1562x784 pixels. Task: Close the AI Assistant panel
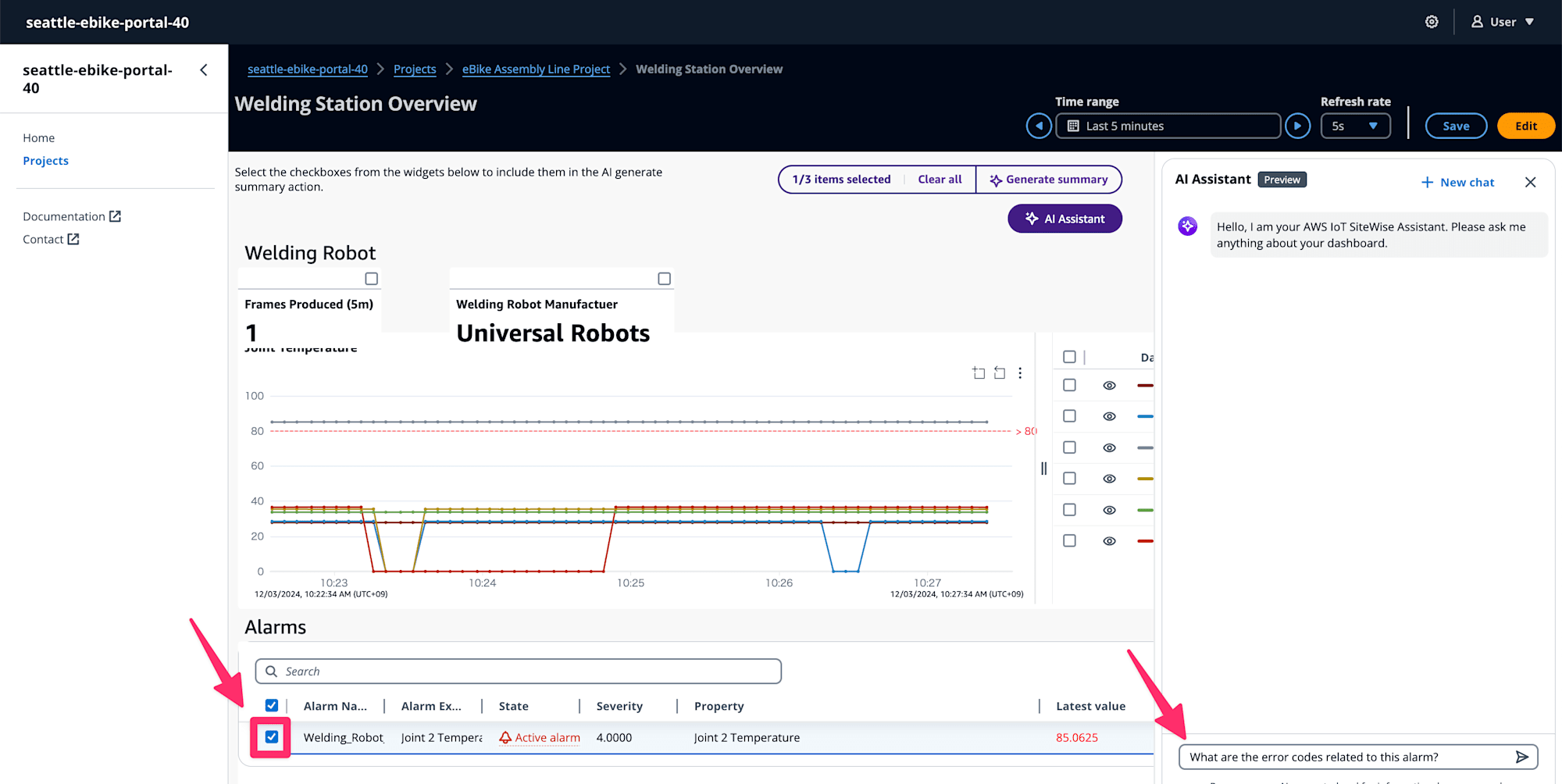click(1530, 182)
